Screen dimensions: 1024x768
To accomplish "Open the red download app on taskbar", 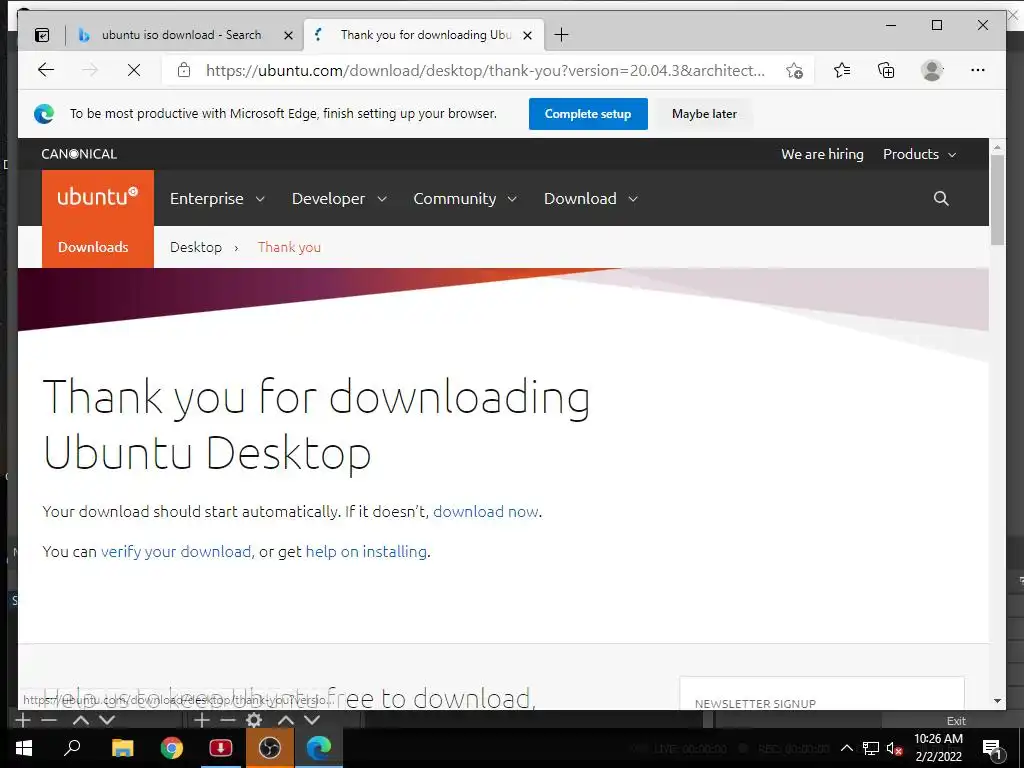I will 221,748.
